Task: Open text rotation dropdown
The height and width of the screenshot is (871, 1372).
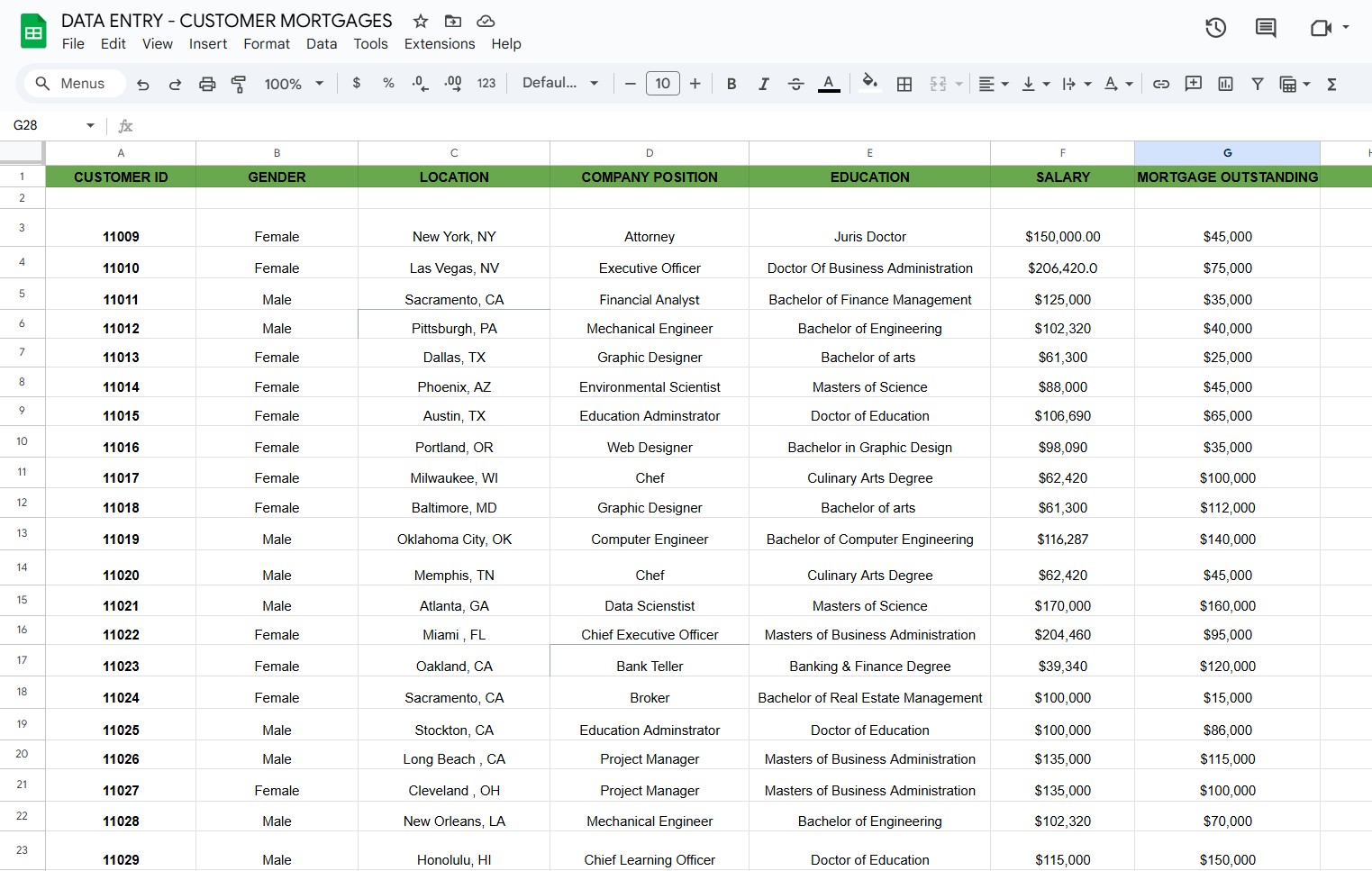Action: click(x=1119, y=84)
